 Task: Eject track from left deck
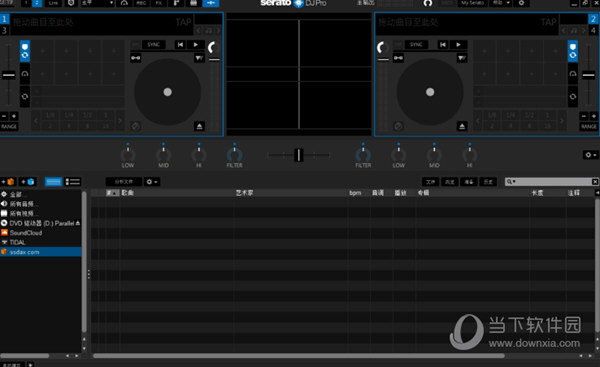199,126
